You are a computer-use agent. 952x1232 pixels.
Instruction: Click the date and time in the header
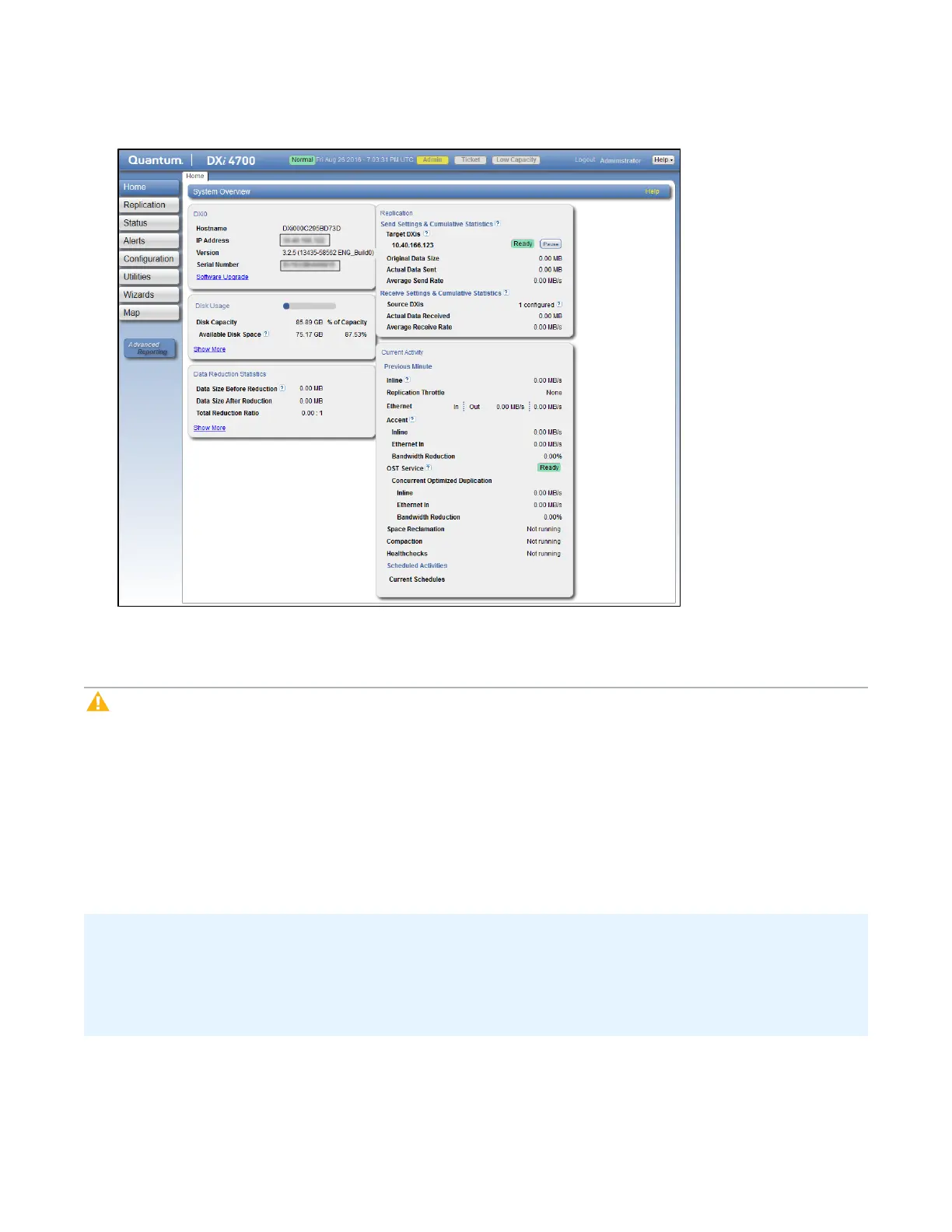365,159
